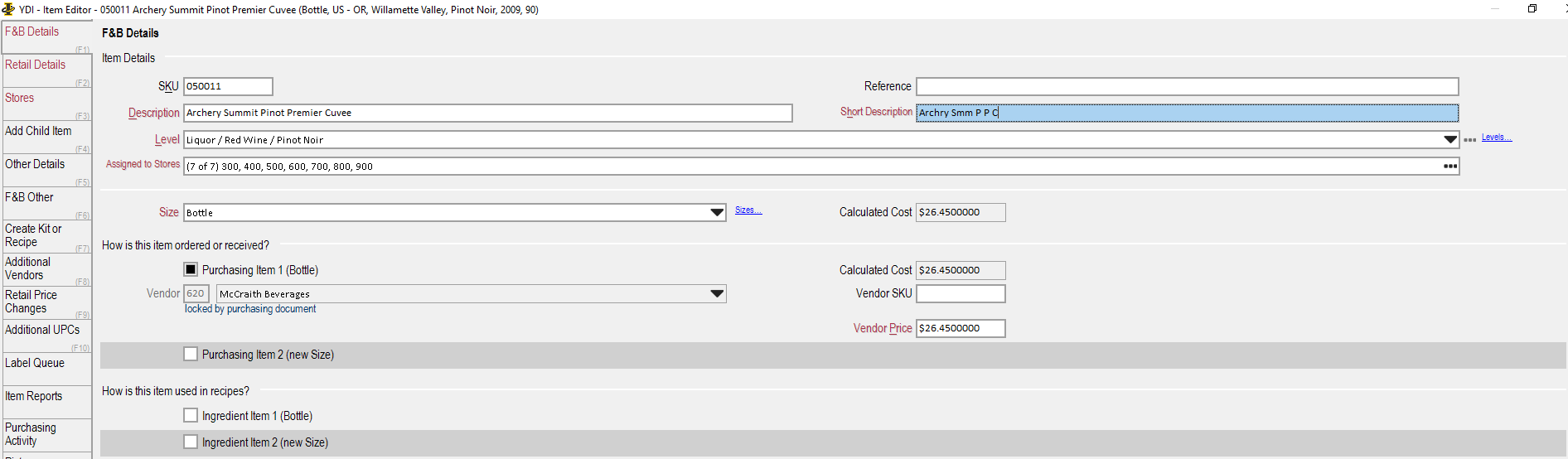The height and width of the screenshot is (459, 1568).
Task: Expand the Level dropdown arrow
Action: pos(1450,140)
